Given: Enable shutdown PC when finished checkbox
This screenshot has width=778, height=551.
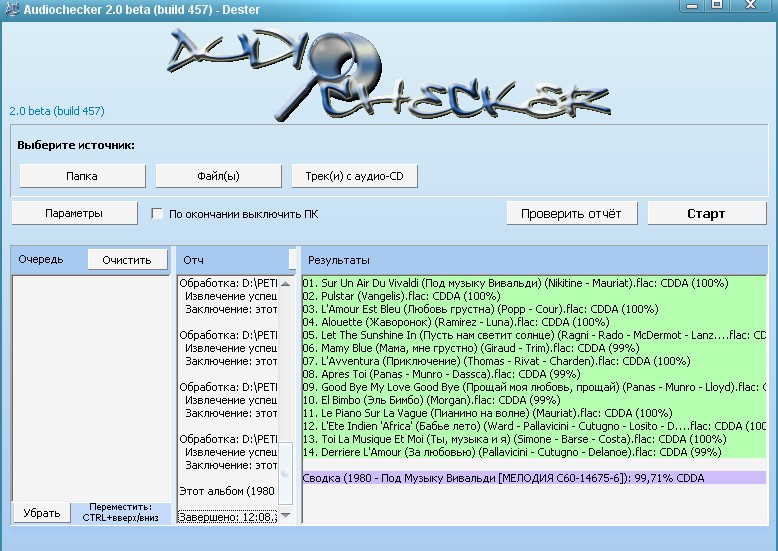Looking at the screenshot, I should (x=157, y=214).
